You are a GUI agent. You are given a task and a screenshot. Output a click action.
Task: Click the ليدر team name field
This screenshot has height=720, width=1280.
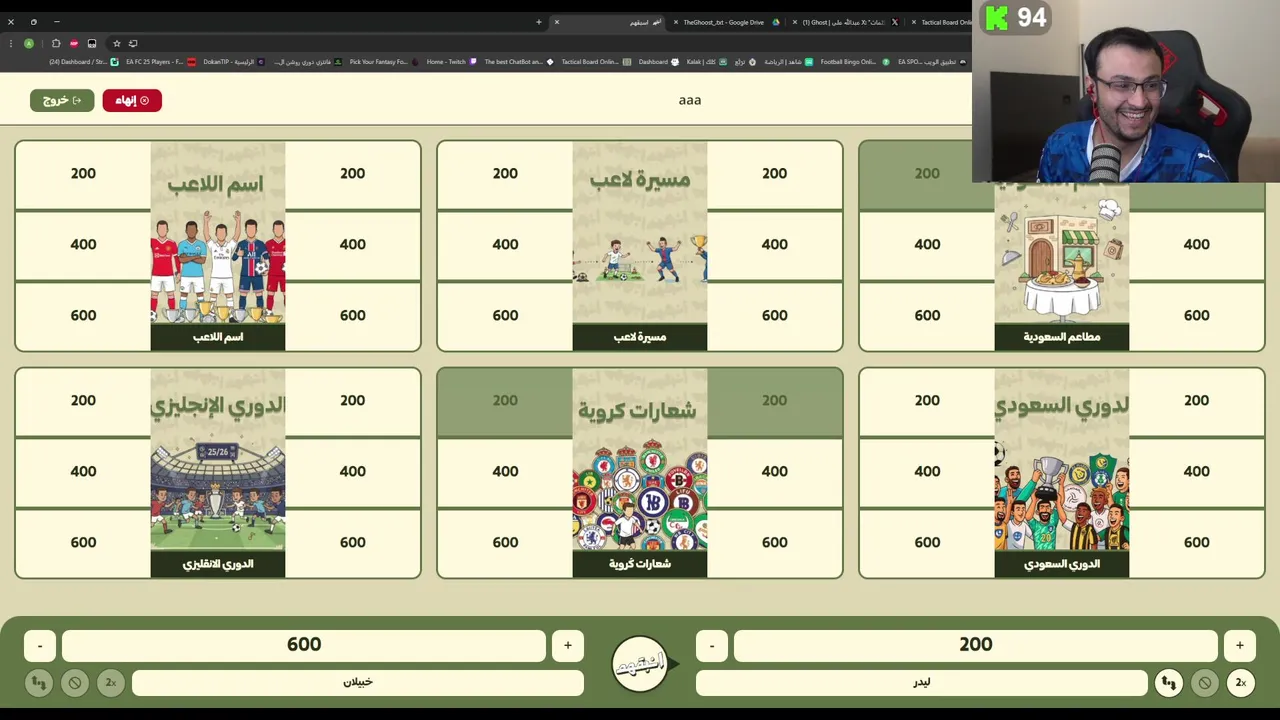pos(922,683)
